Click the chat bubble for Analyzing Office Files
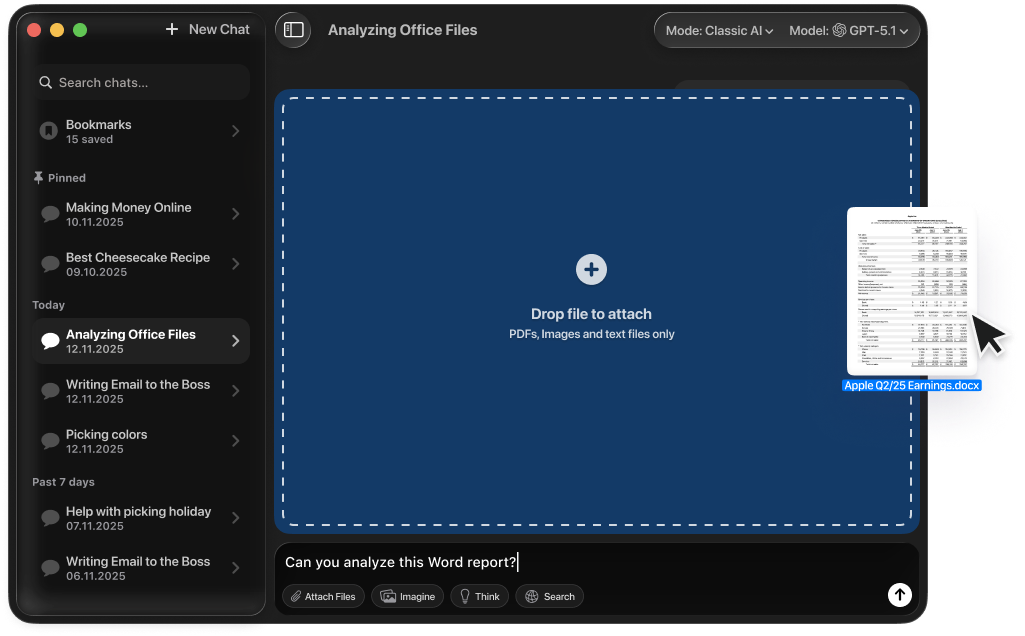Image resolution: width=1025 pixels, height=636 pixels. coord(50,341)
